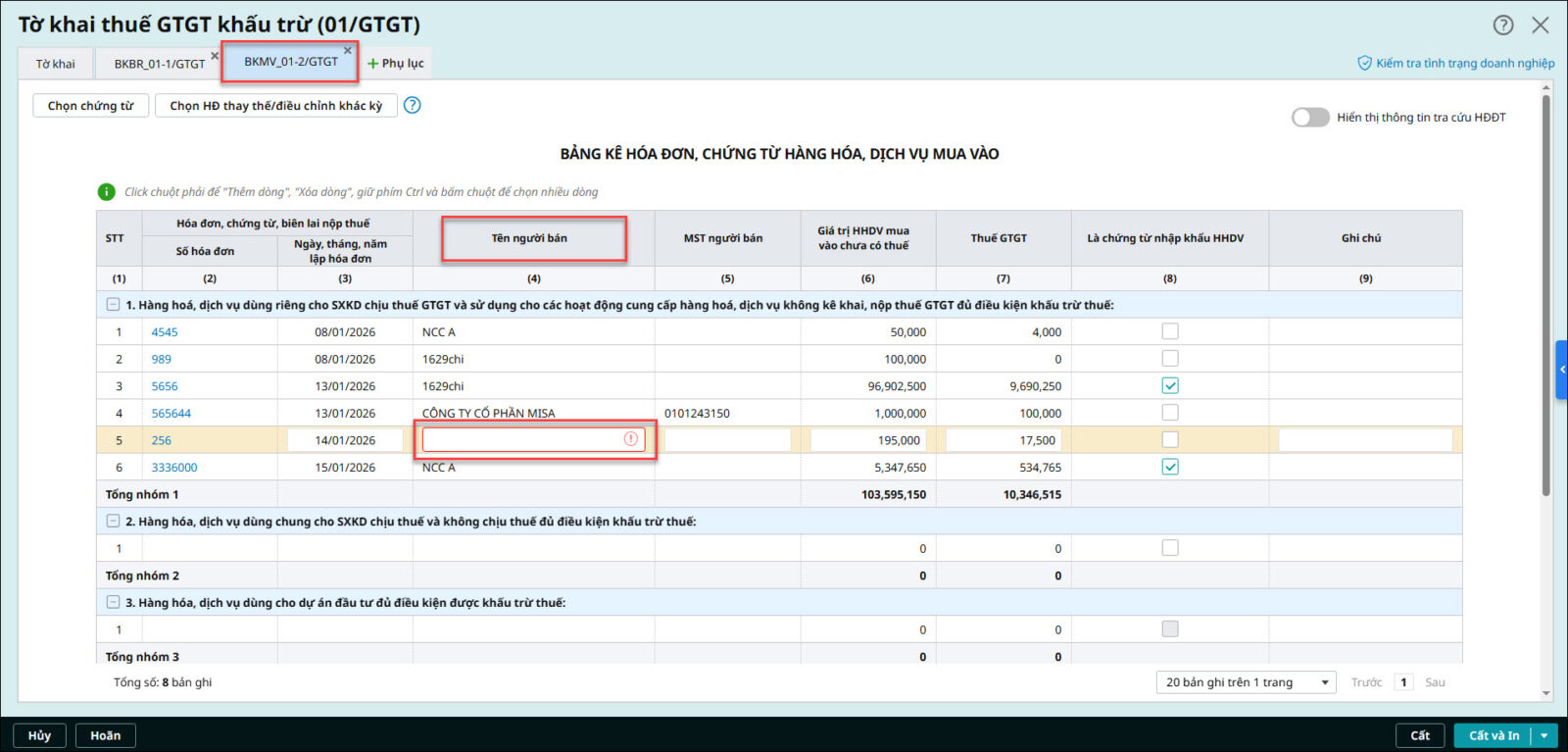Uncheck the import document checkbox for invoice 5656

[1170, 385]
